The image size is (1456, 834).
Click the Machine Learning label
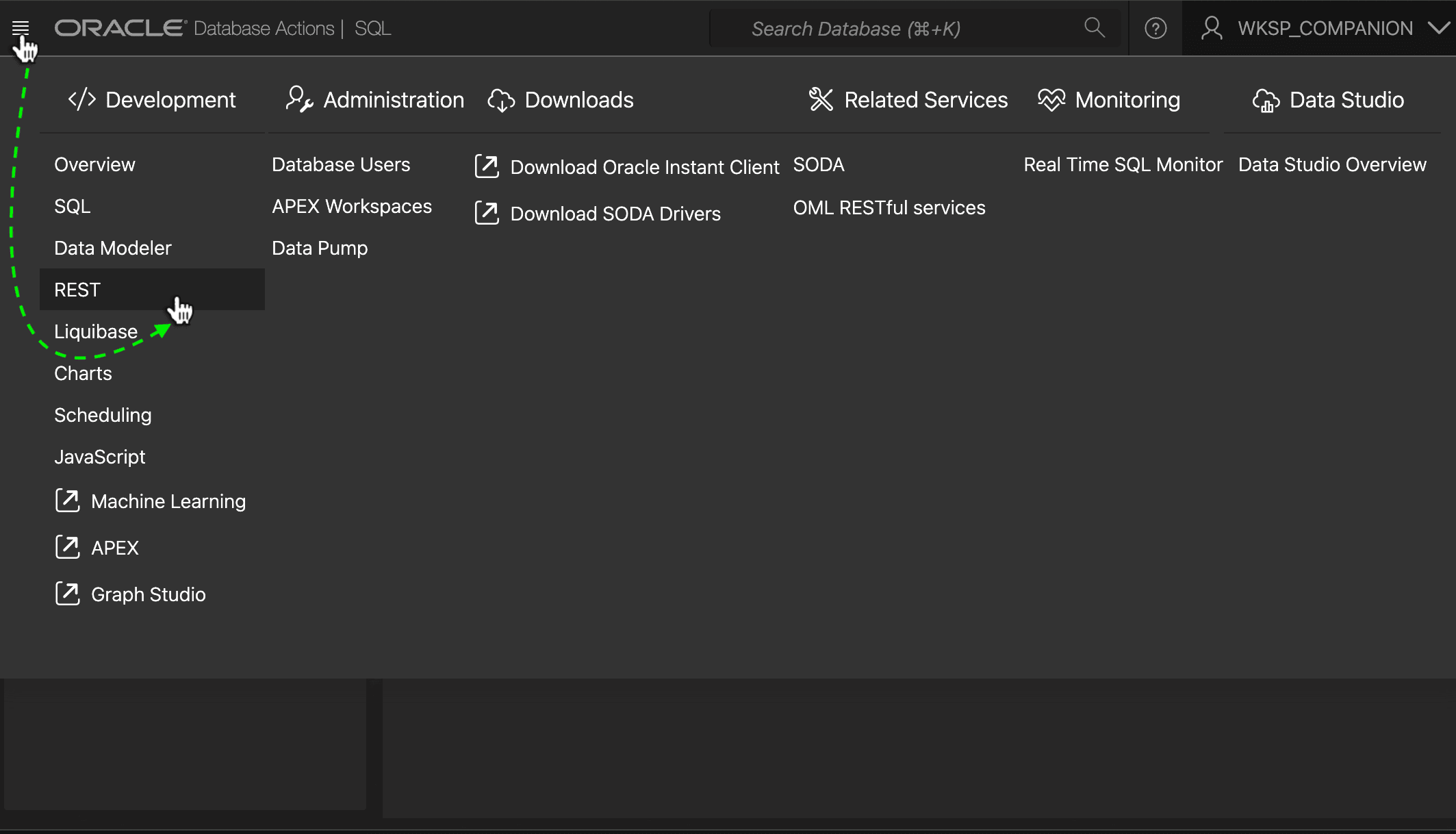(168, 501)
